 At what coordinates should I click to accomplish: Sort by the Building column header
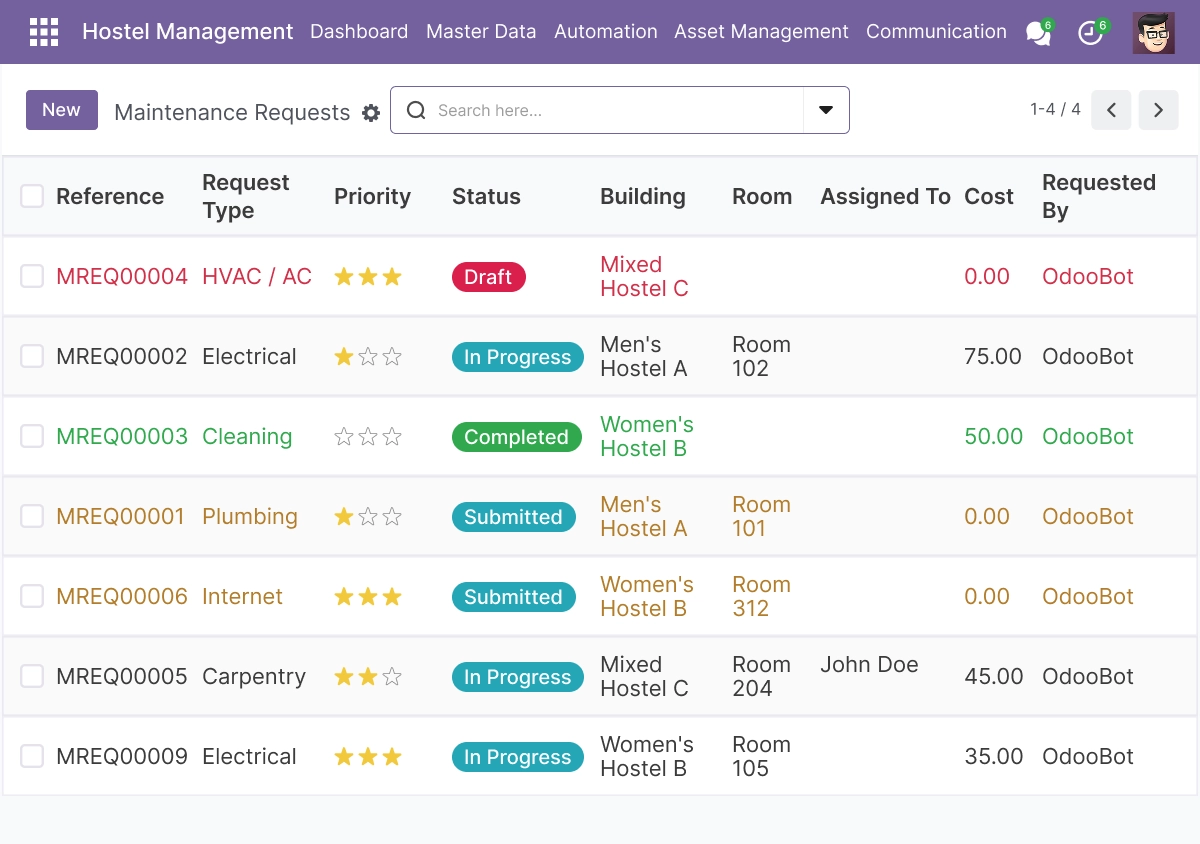pyautogui.click(x=643, y=197)
